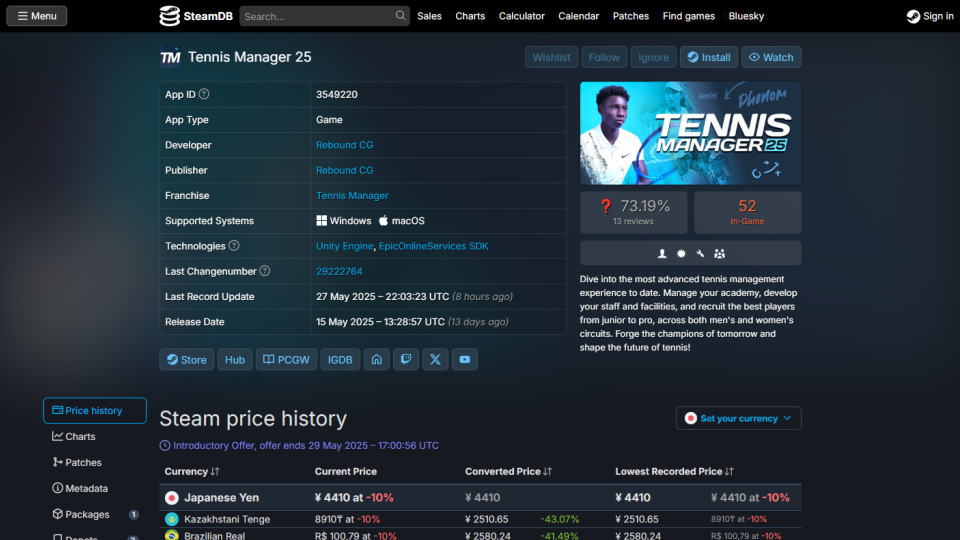Click the Kazakhstani Tenge flag icon

tap(172, 519)
